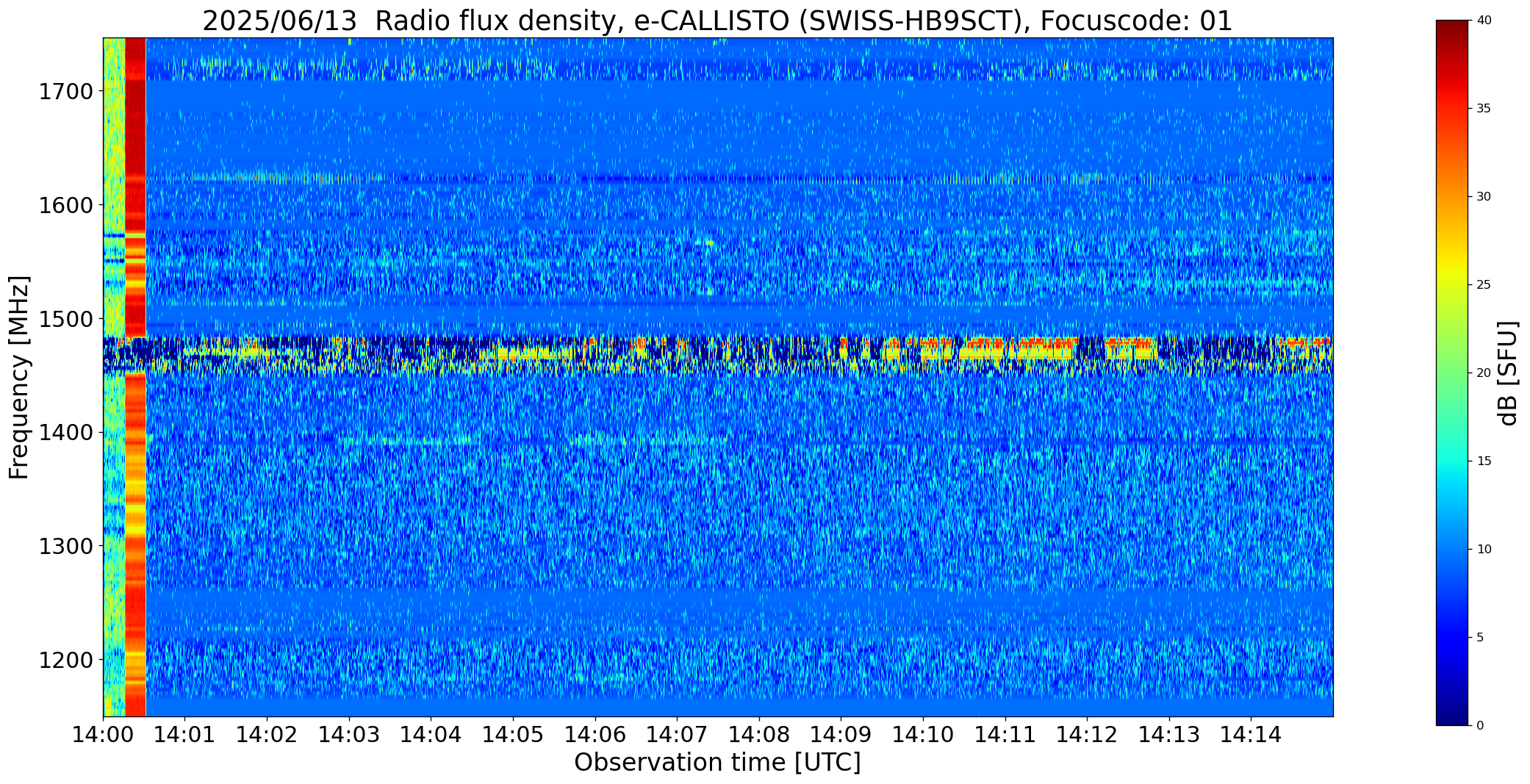Click the yellow region of the colorbar
Screen dimensions: 1530x784
coord(1453,276)
